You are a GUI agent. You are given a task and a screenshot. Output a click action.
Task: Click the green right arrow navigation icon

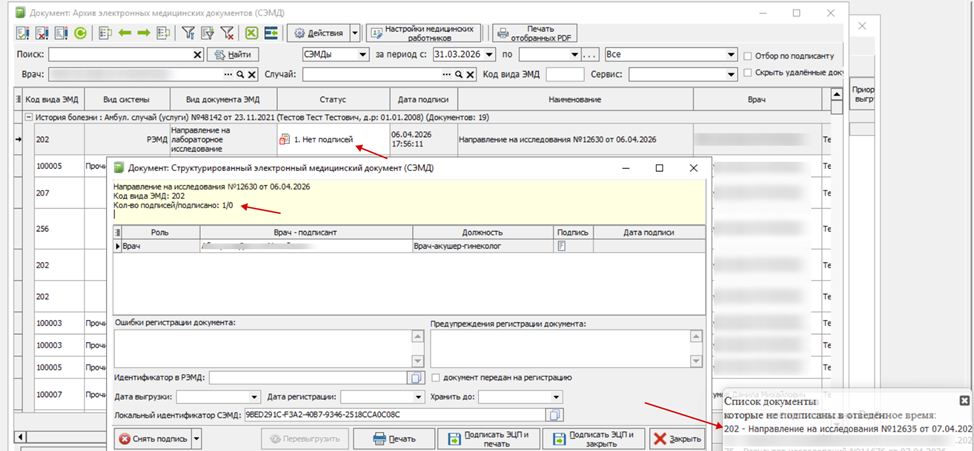coord(144,33)
